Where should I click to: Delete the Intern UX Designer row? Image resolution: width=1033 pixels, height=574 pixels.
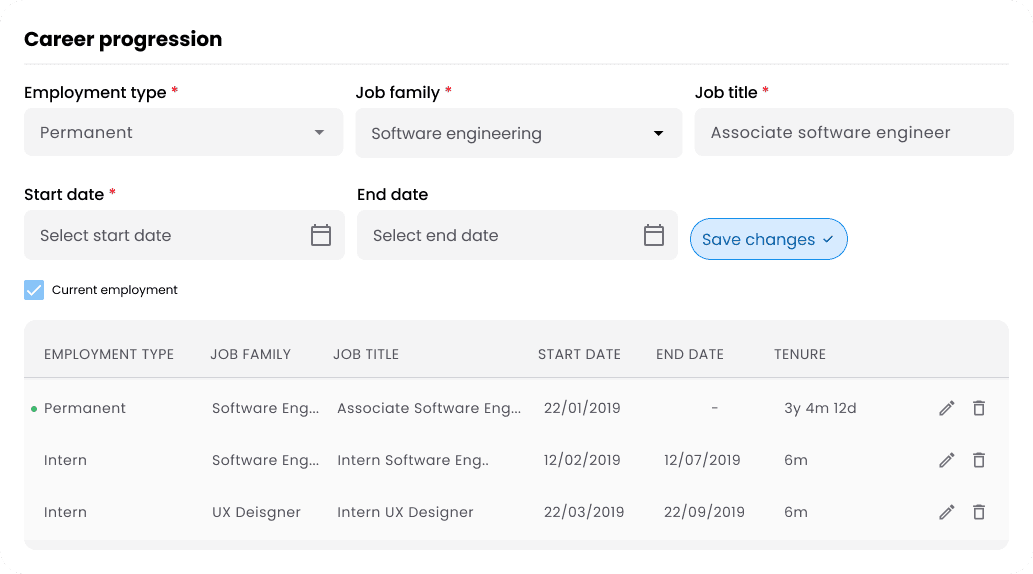point(979,512)
